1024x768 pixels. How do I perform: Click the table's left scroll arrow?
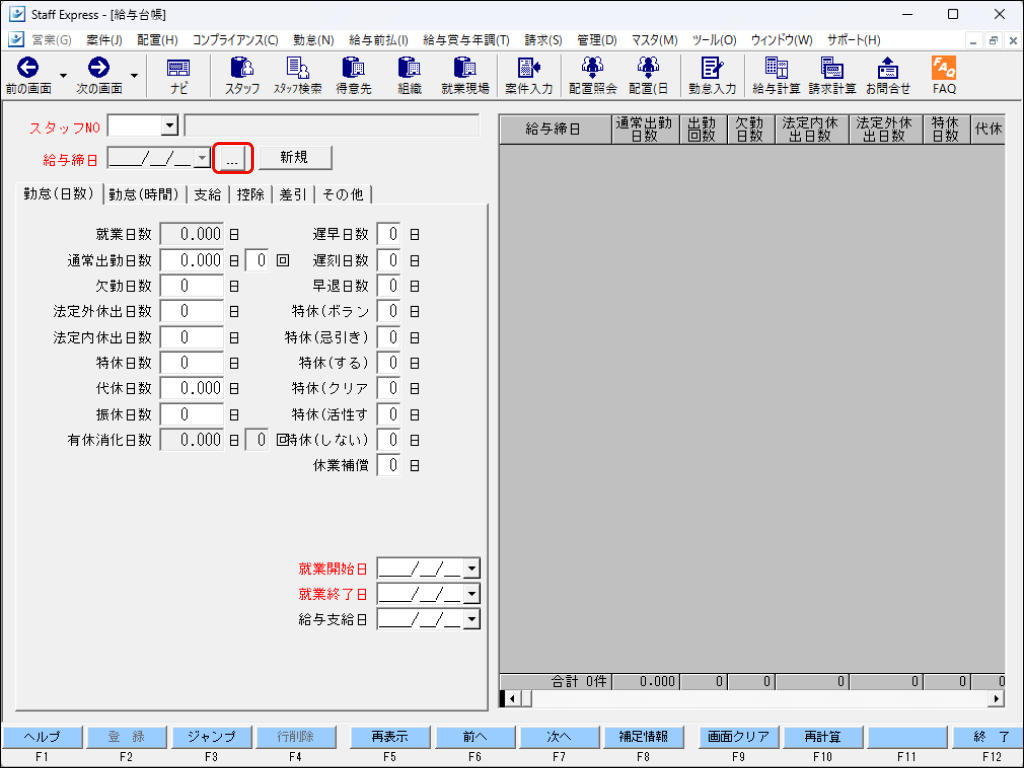pos(513,699)
